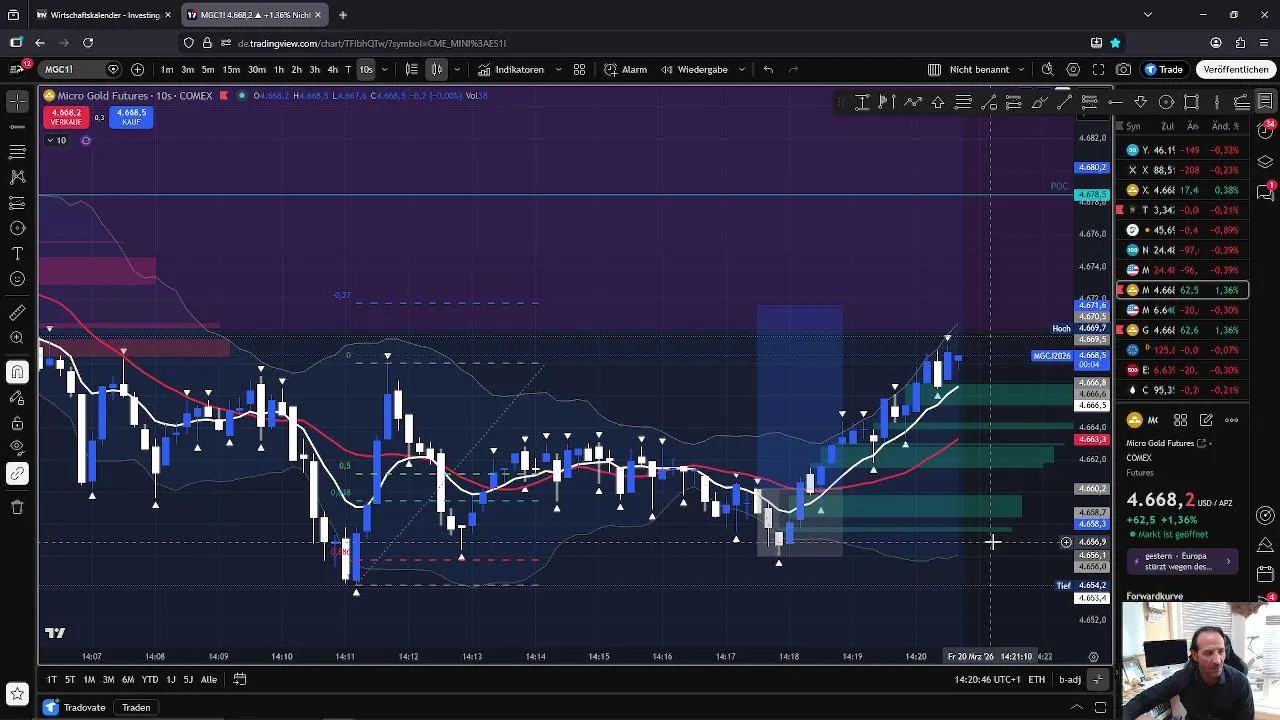The image size is (1280, 720).
Task: Click the add symbol plus button
Action: pos(137,69)
